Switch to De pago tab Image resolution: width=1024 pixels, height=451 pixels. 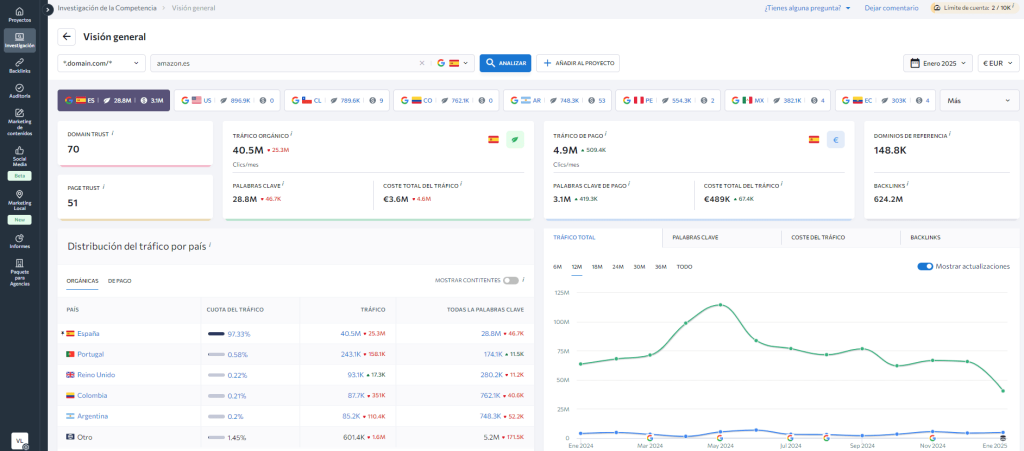(x=120, y=280)
